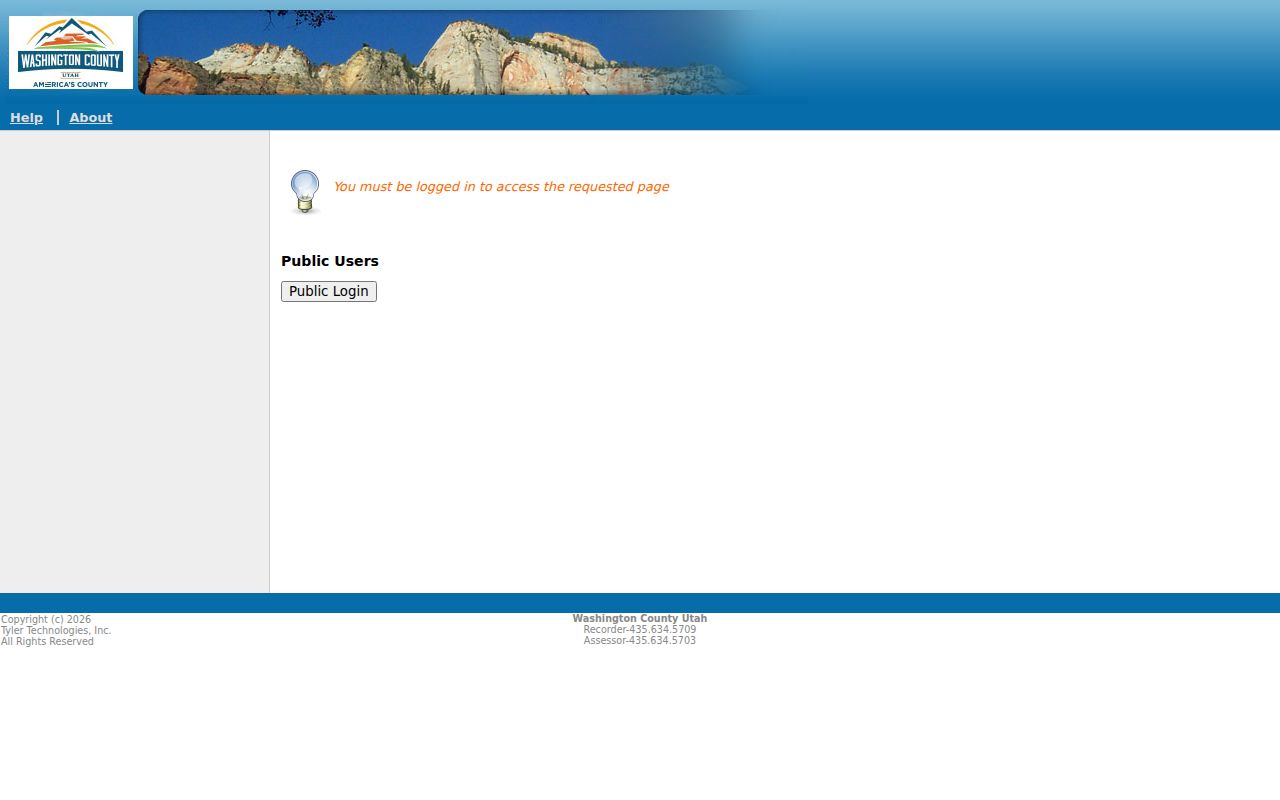Open the Help link
Image resolution: width=1280 pixels, height=800 pixels.
[x=26, y=118]
